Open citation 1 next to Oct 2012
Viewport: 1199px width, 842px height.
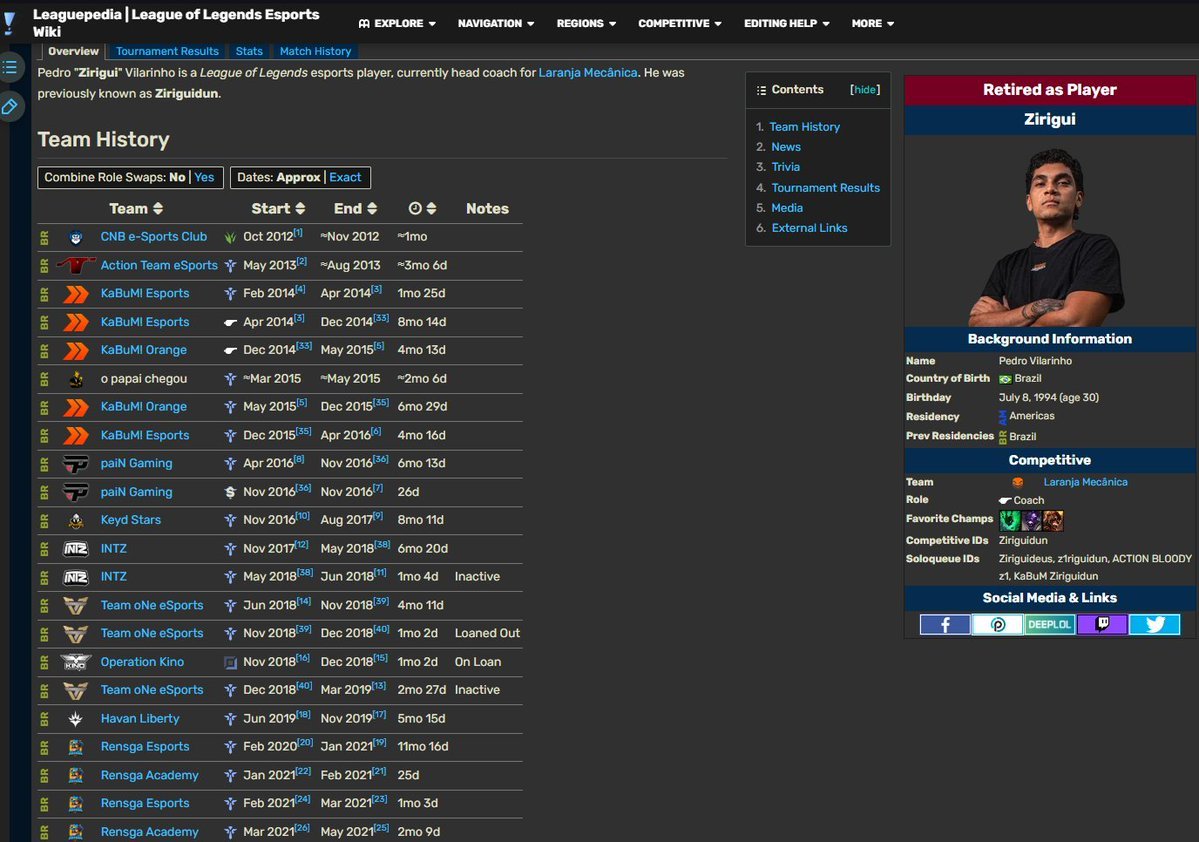tap(298, 232)
